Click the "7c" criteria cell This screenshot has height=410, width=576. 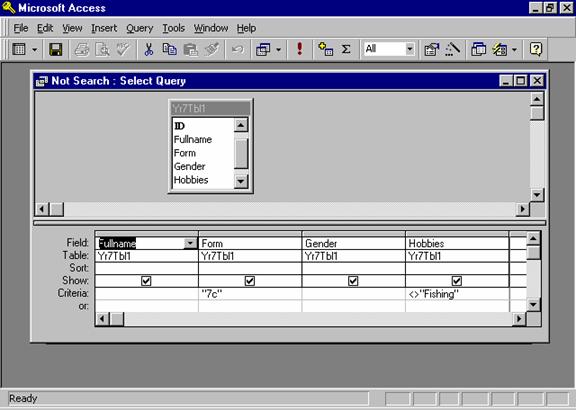(250, 294)
